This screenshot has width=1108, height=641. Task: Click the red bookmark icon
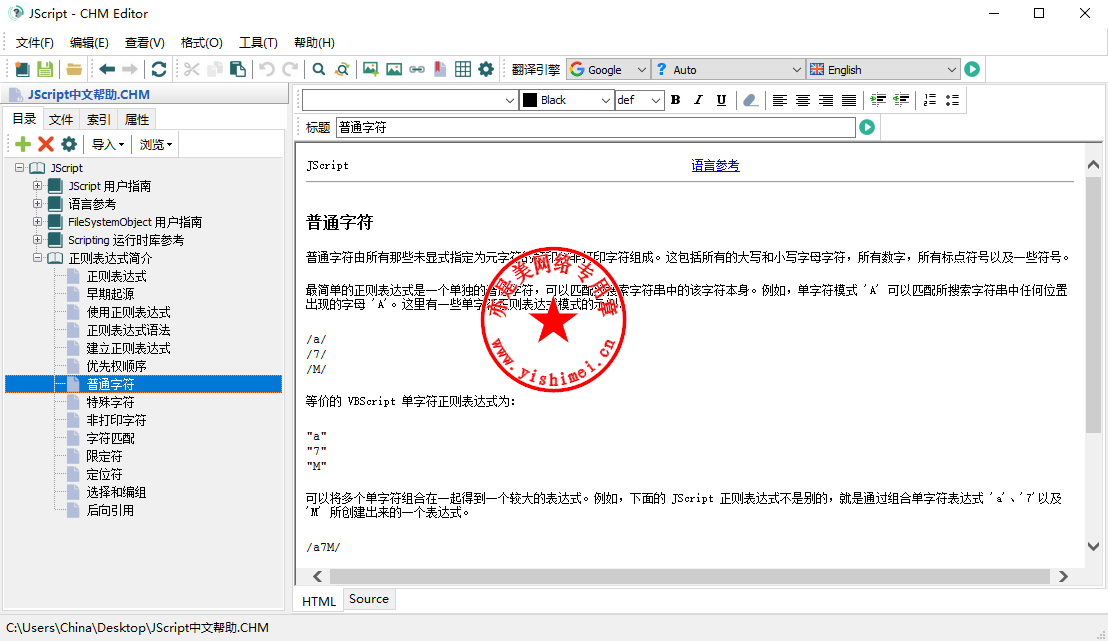click(x=440, y=69)
